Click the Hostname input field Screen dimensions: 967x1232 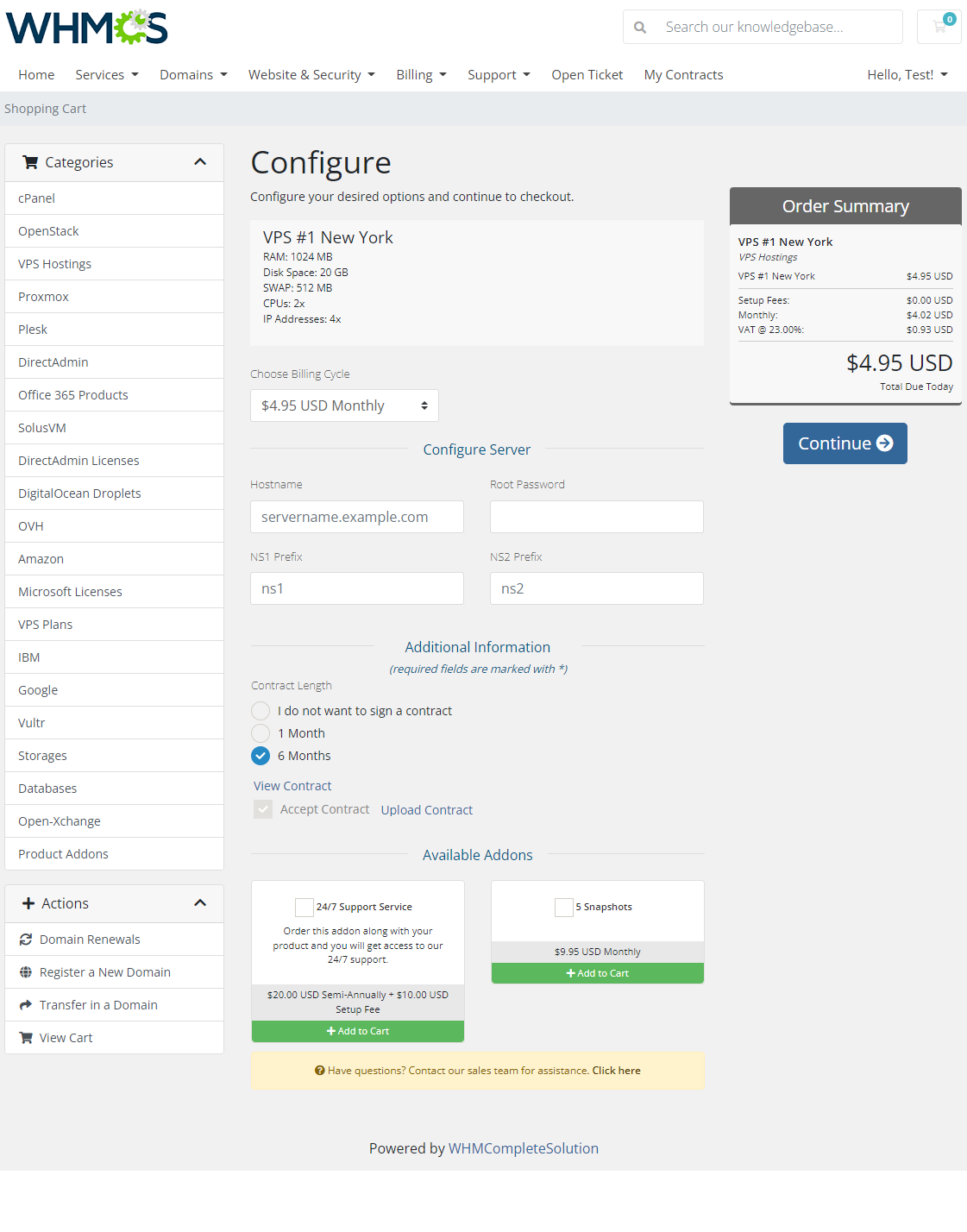[357, 517]
